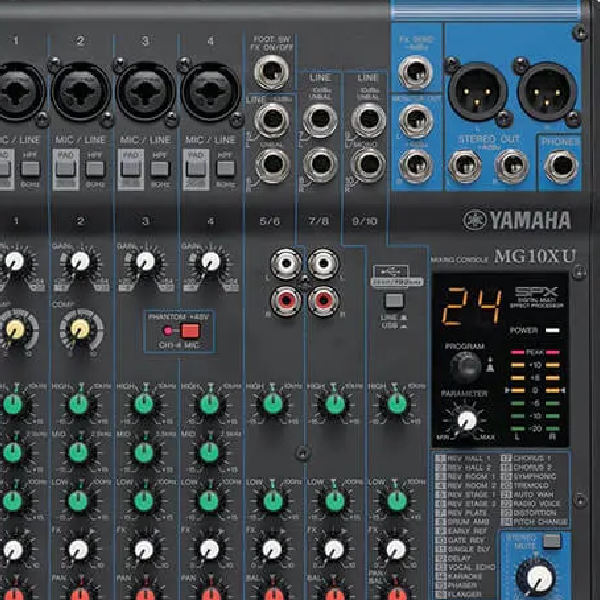600x600 pixels.
Task: Click the channel 3 LOW EQ knob
Action: click(x=144, y=501)
